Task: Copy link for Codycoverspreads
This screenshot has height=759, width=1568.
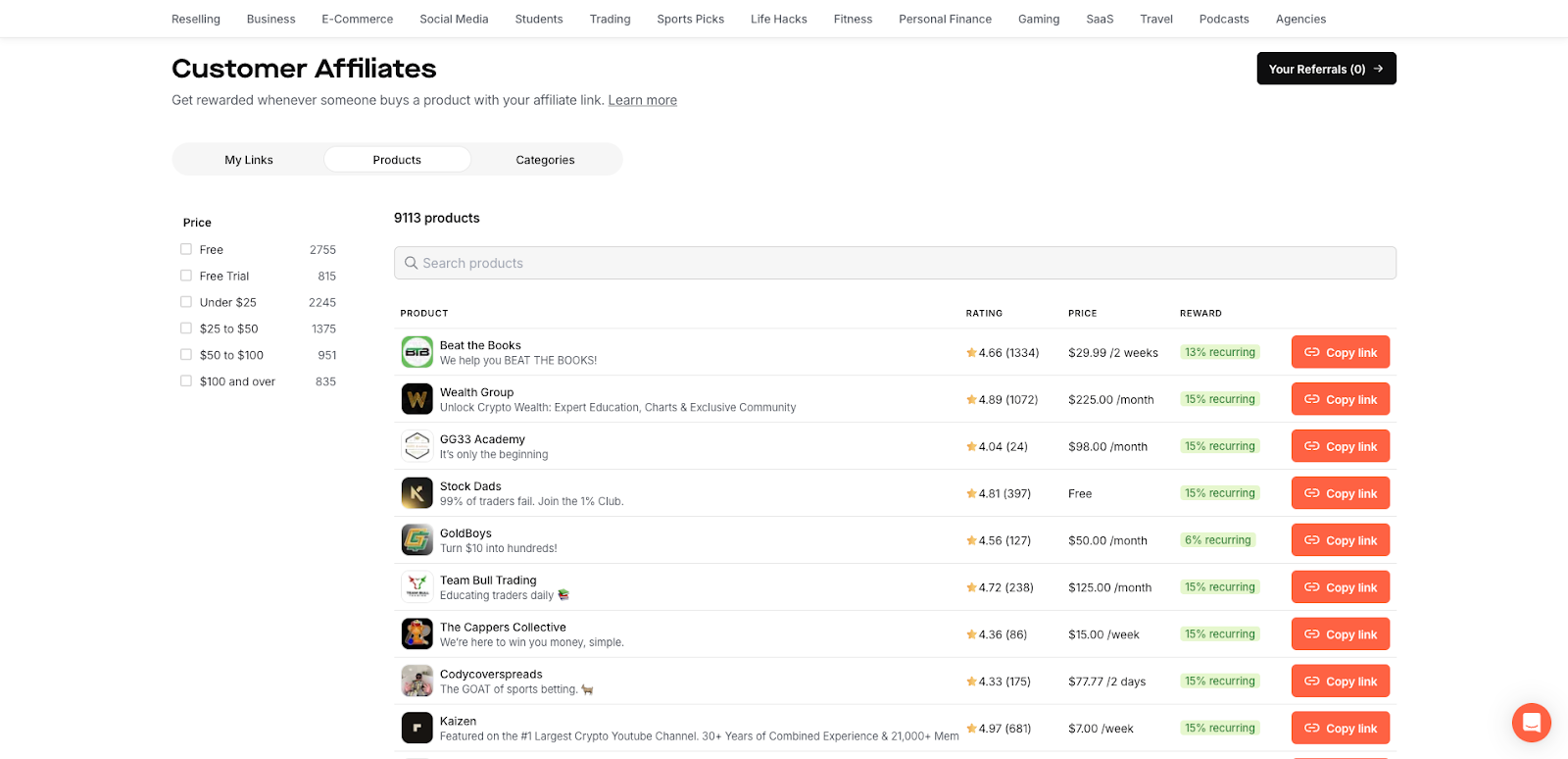Action: 1340,682
